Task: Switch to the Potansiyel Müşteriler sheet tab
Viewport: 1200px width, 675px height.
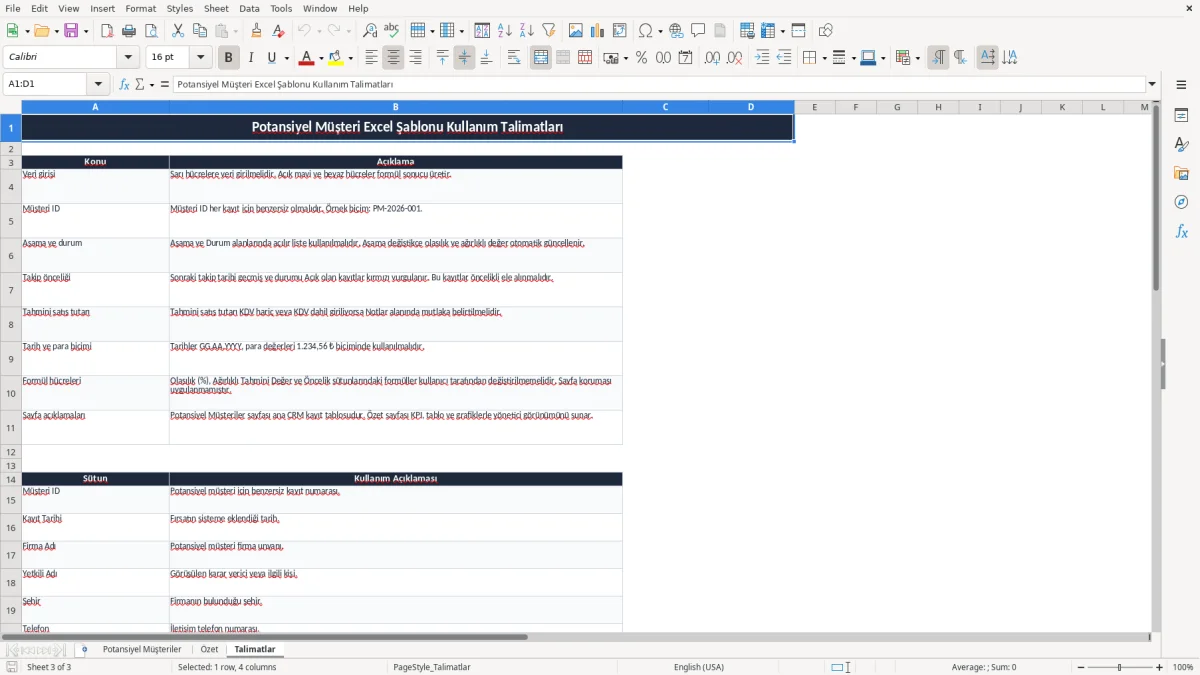Action: click(x=142, y=649)
